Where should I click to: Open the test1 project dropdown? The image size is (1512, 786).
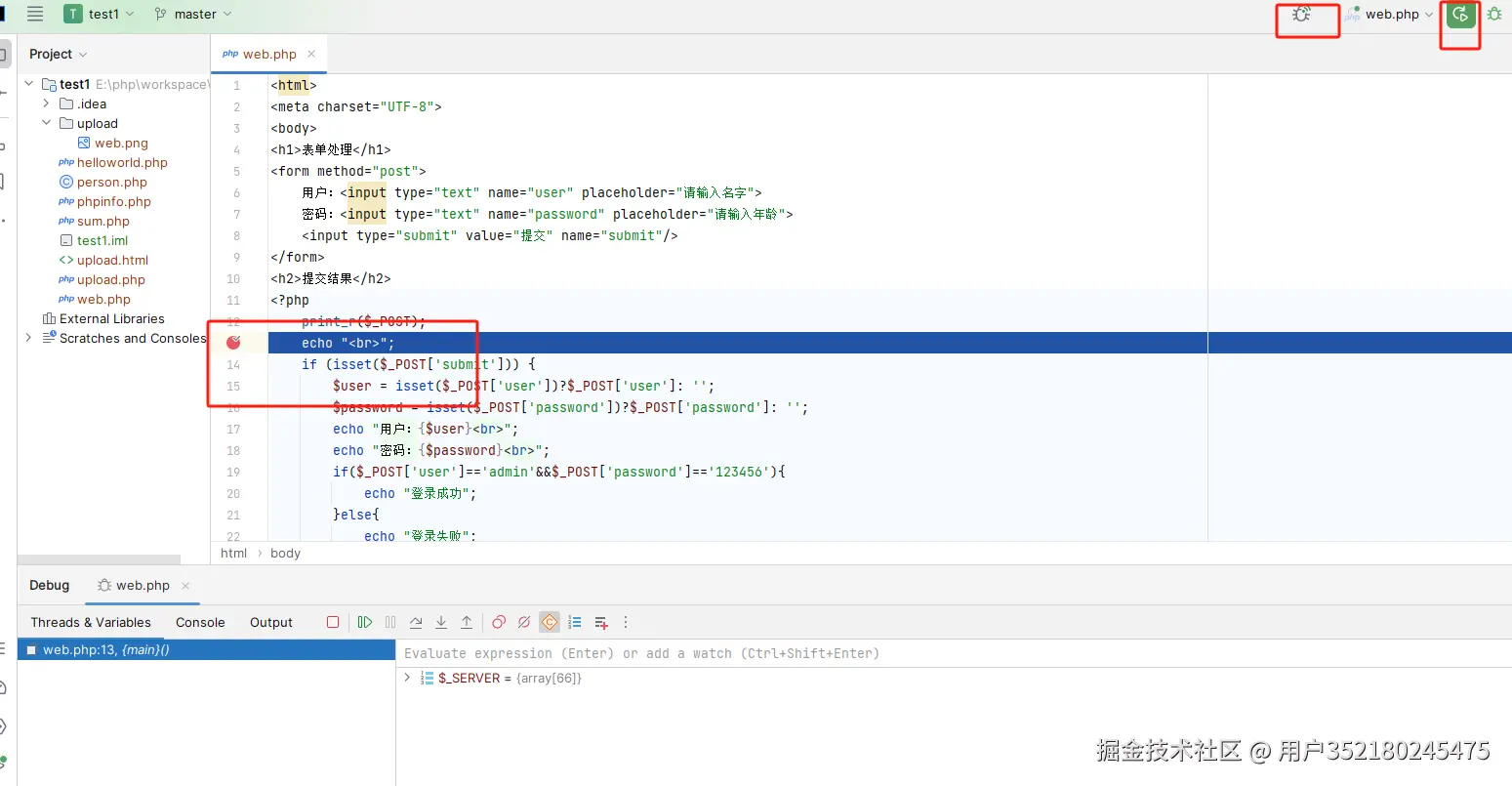(x=100, y=14)
